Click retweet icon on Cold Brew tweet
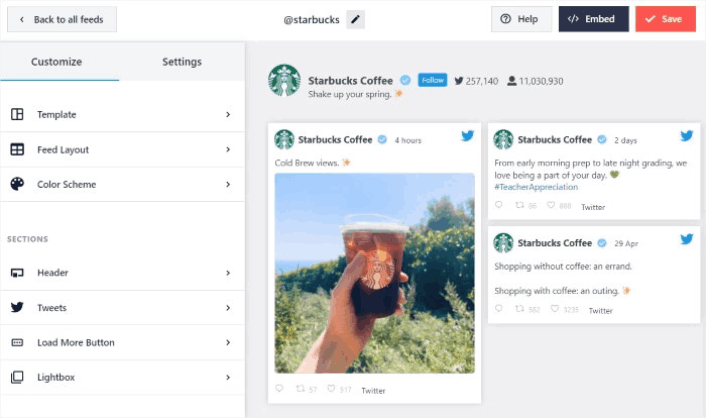Screen dimensions: 706x418 pos(300,388)
